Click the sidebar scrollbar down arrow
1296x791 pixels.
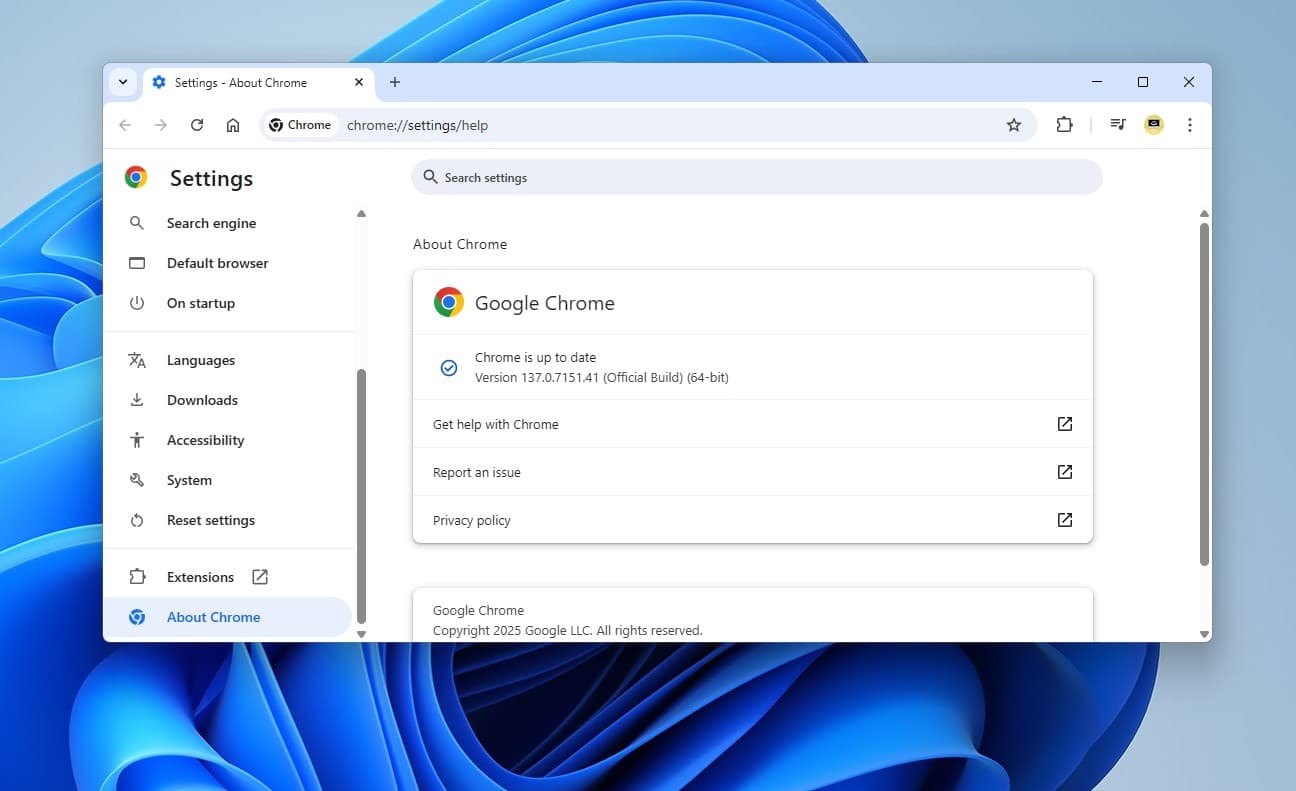pyautogui.click(x=361, y=634)
